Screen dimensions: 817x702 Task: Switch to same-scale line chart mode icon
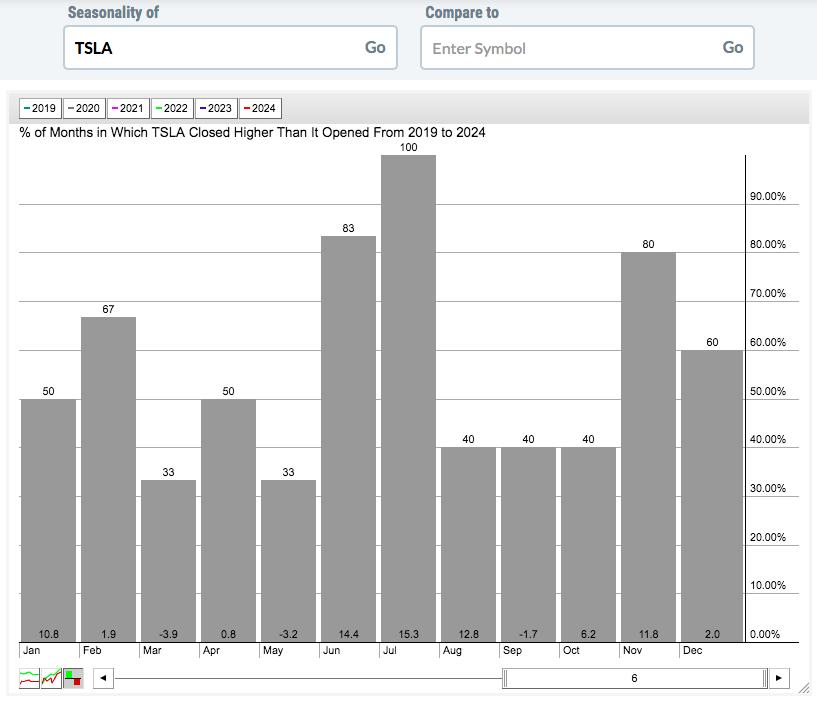coord(51,678)
